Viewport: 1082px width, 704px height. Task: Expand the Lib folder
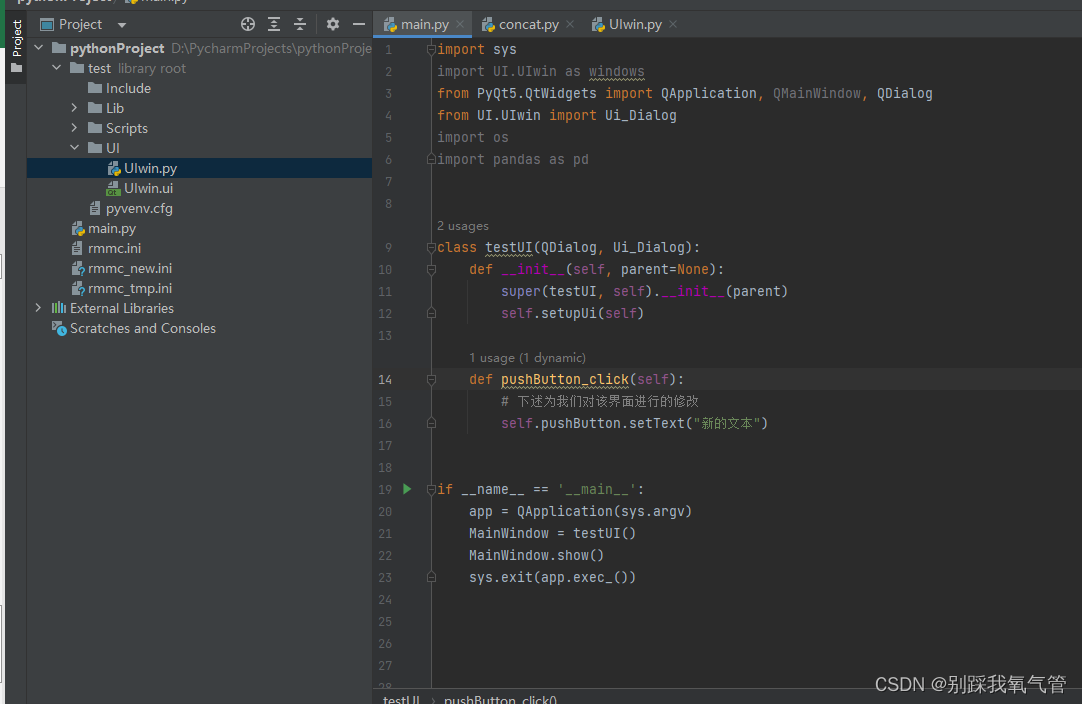[x=75, y=108]
